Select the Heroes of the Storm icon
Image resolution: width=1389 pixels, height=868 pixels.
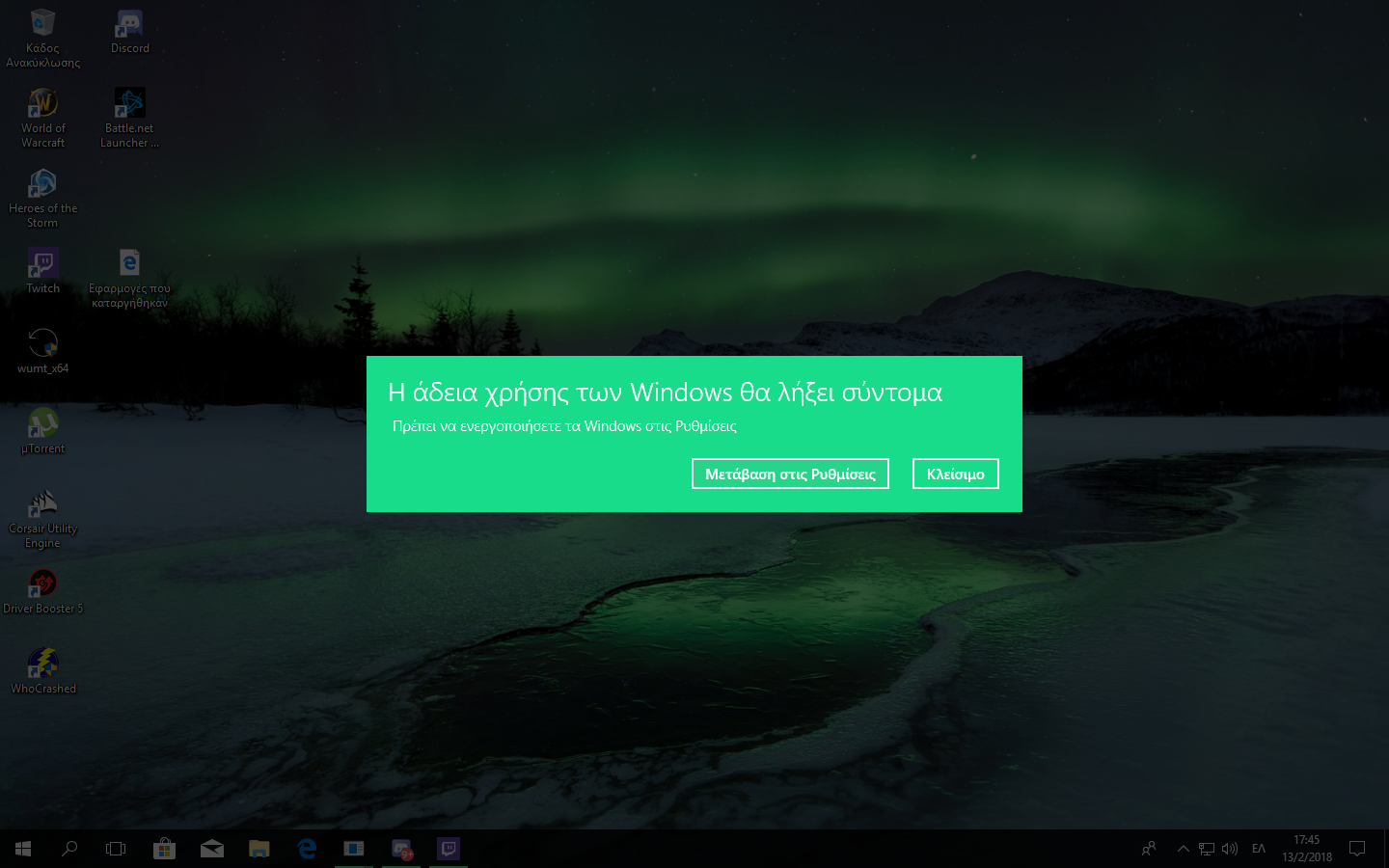pyautogui.click(x=43, y=199)
